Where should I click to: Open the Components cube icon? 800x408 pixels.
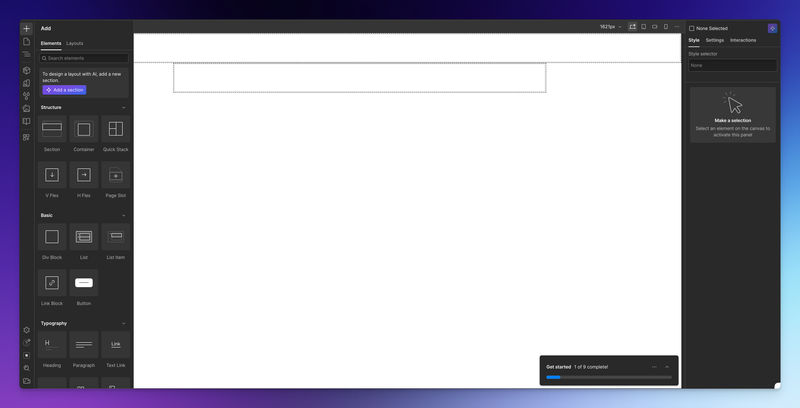click(27, 70)
